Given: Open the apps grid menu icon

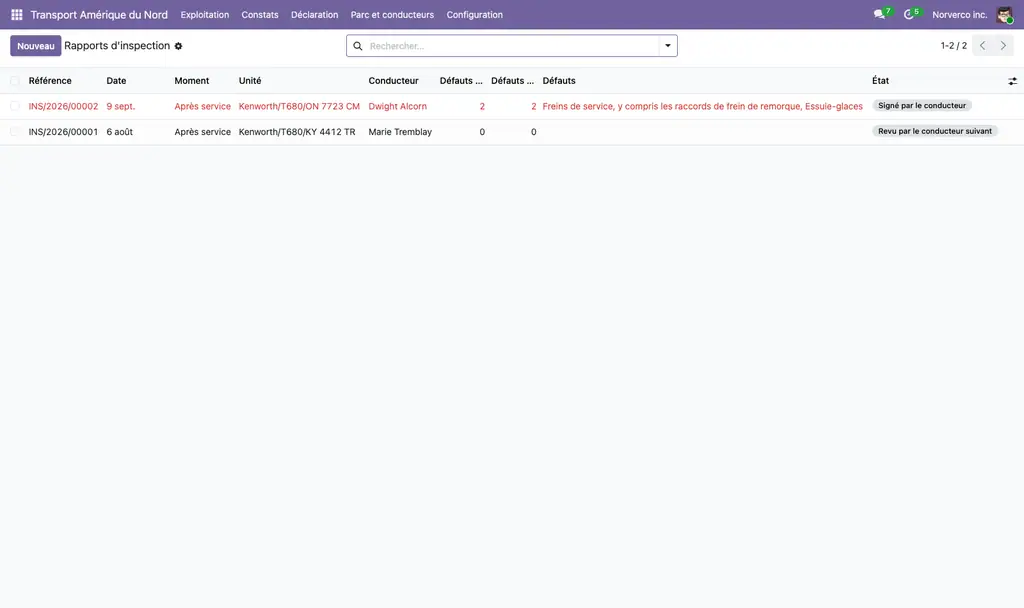Looking at the screenshot, I should click(x=16, y=14).
